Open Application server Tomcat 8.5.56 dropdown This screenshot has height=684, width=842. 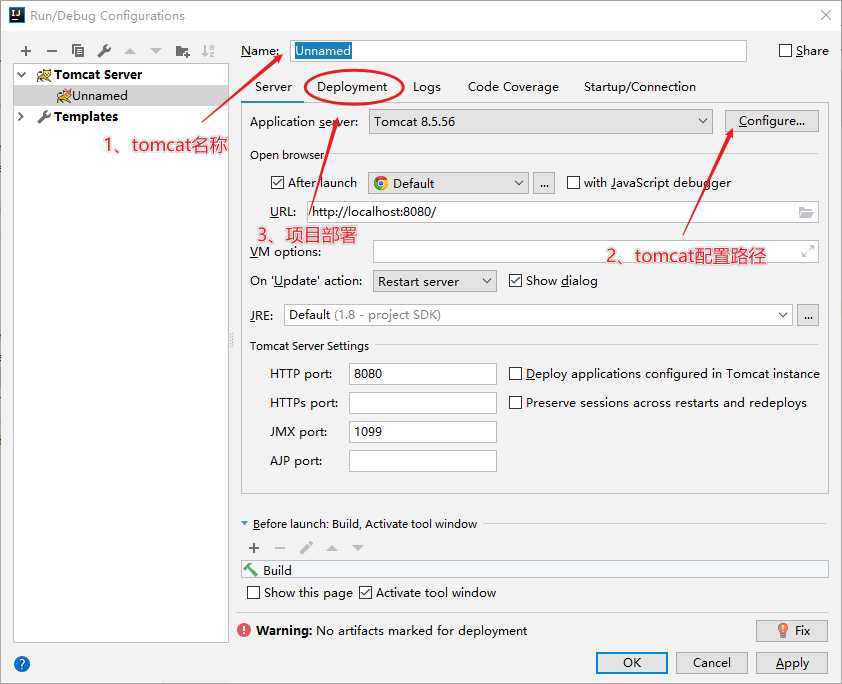540,122
